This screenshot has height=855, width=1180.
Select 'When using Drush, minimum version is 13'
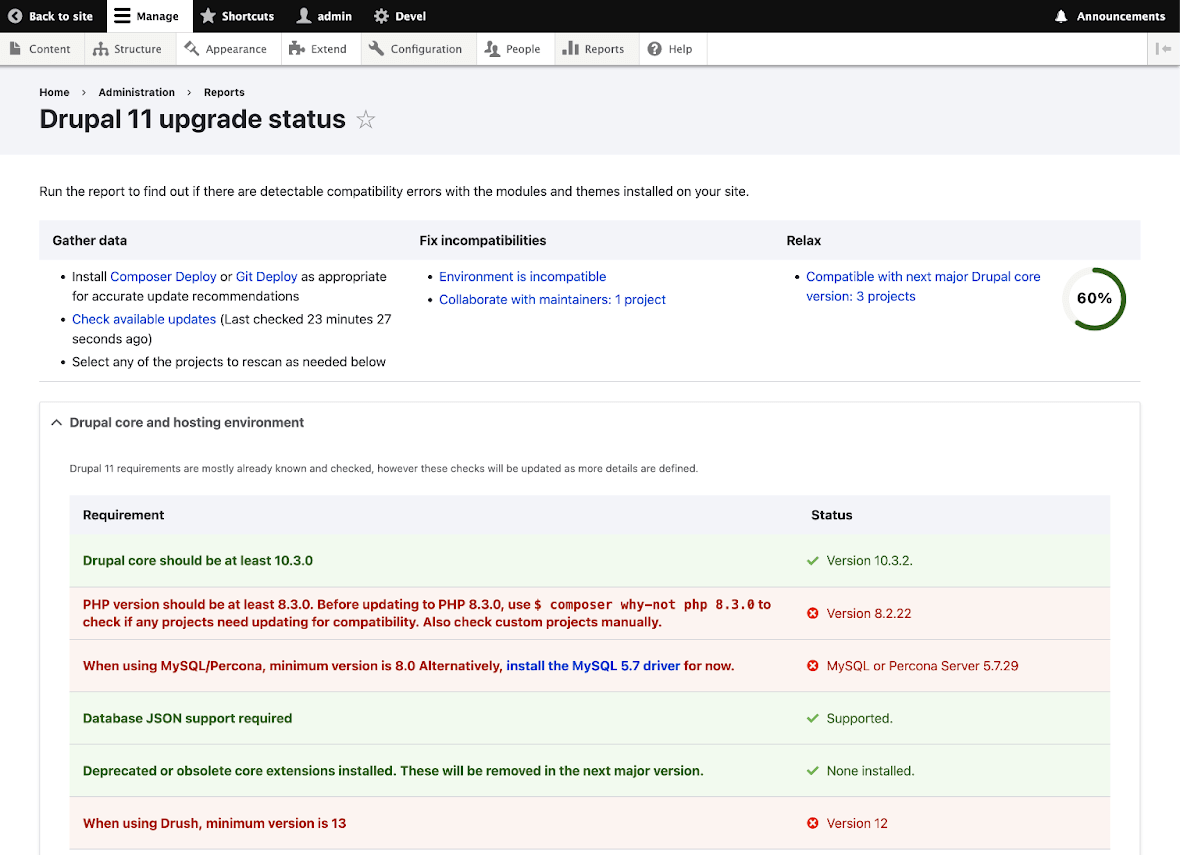coord(214,823)
